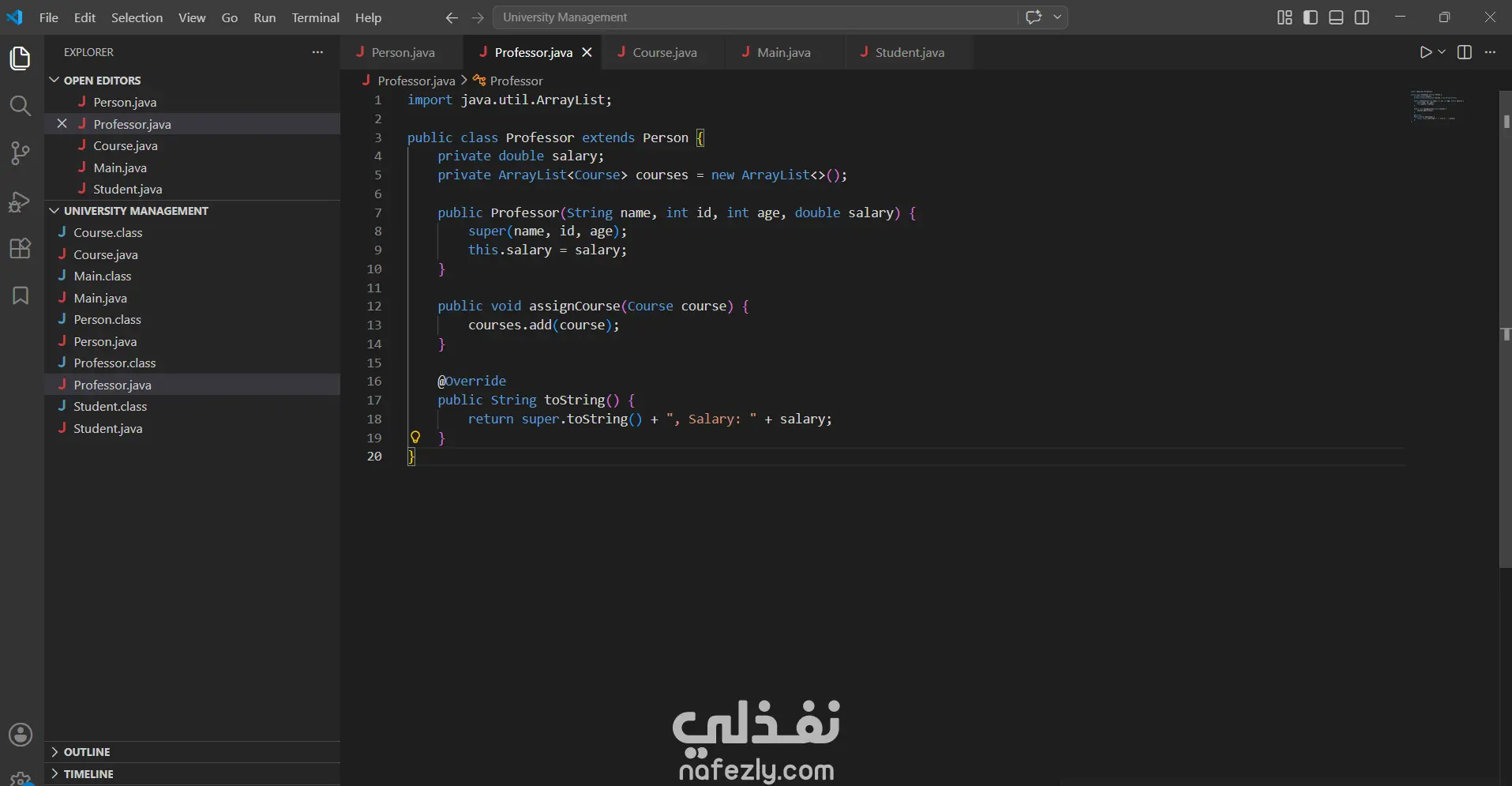The height and width of the screenshot is (786, 1512).
Task: Collapse the University Management folder section
Action: pyautogui.click(x=54, y=210)
